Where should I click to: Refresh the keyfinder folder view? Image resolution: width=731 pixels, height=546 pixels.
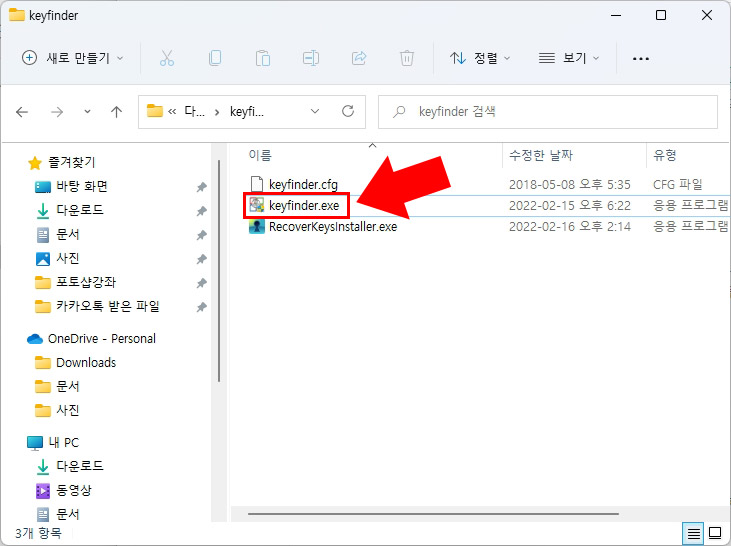tap(348, 111)
